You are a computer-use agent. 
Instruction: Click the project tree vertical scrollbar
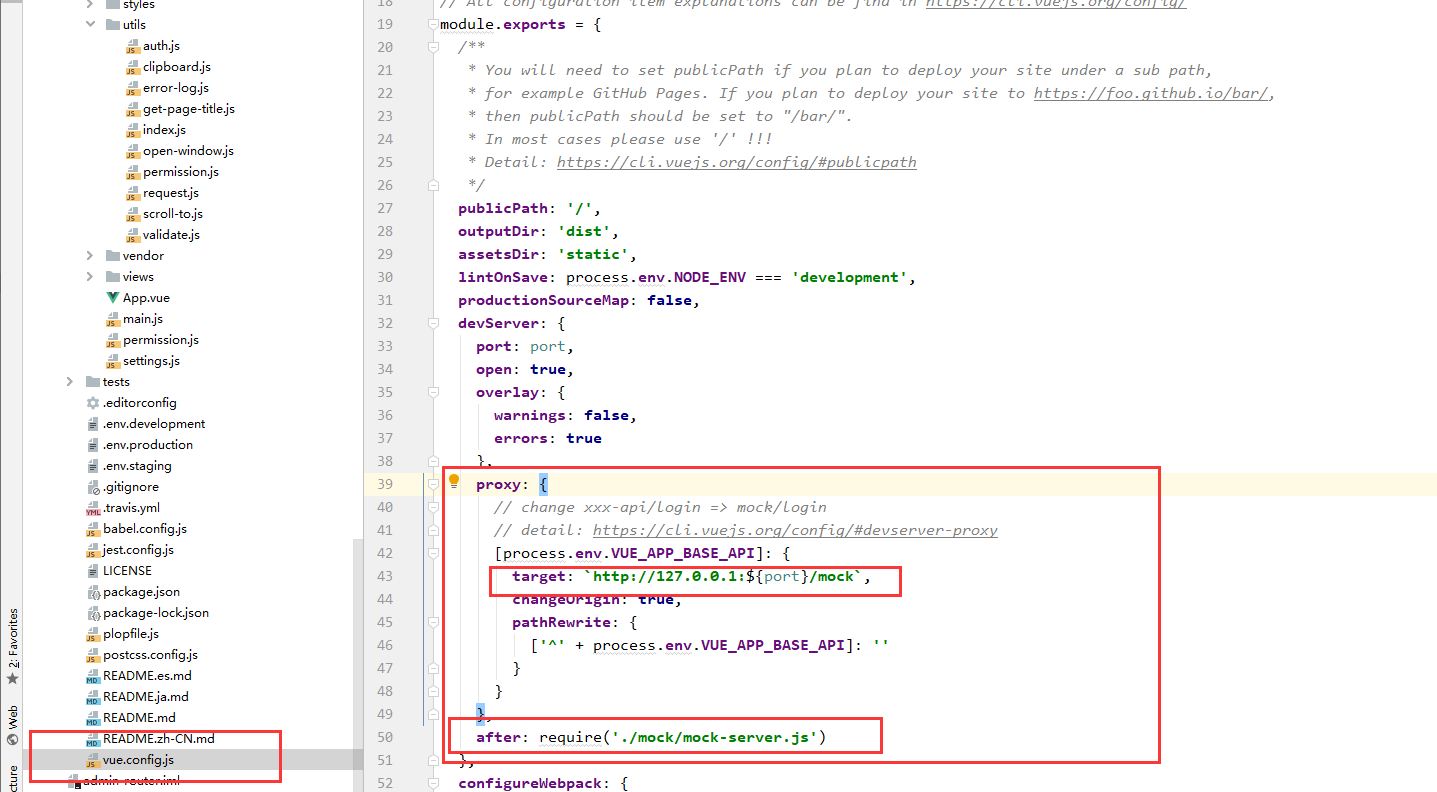(358, 666)
